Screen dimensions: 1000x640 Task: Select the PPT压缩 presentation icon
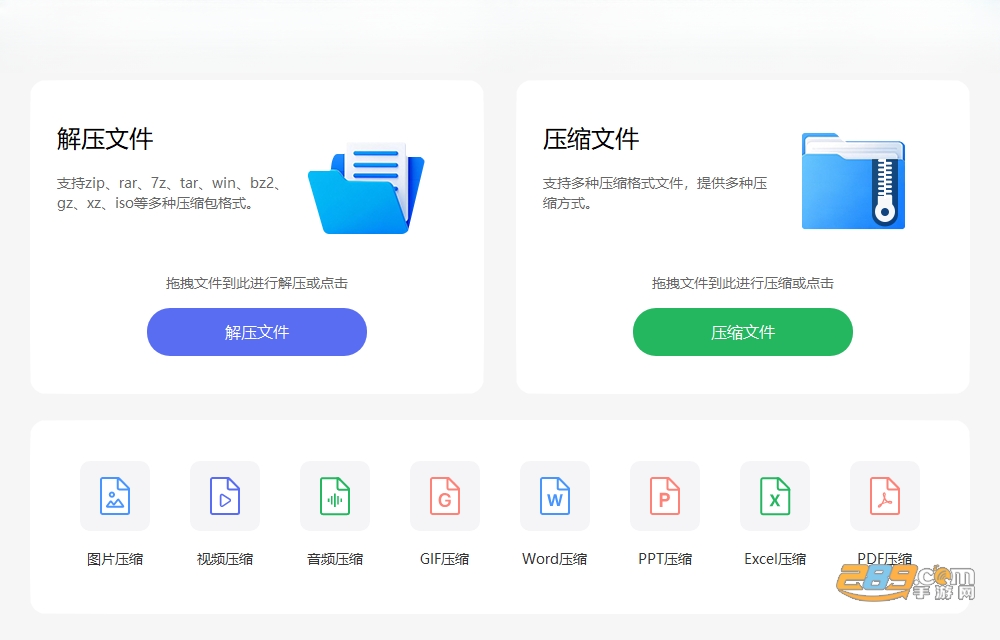pyautogui.click(x=665, y=496)
